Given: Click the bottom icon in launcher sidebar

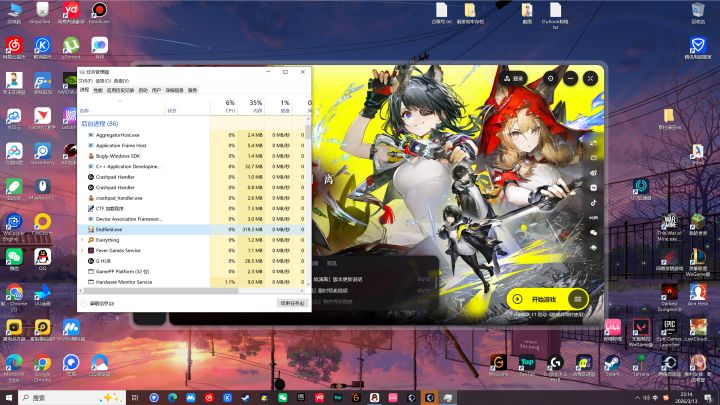Looking at the screenshot, I should [593, 248].
